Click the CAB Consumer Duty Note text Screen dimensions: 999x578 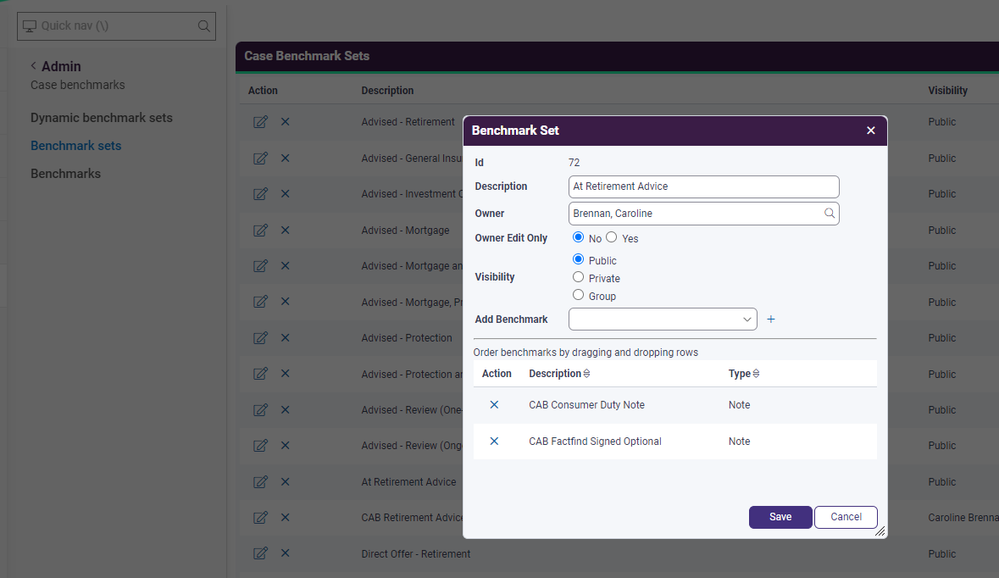click(587, 405)
